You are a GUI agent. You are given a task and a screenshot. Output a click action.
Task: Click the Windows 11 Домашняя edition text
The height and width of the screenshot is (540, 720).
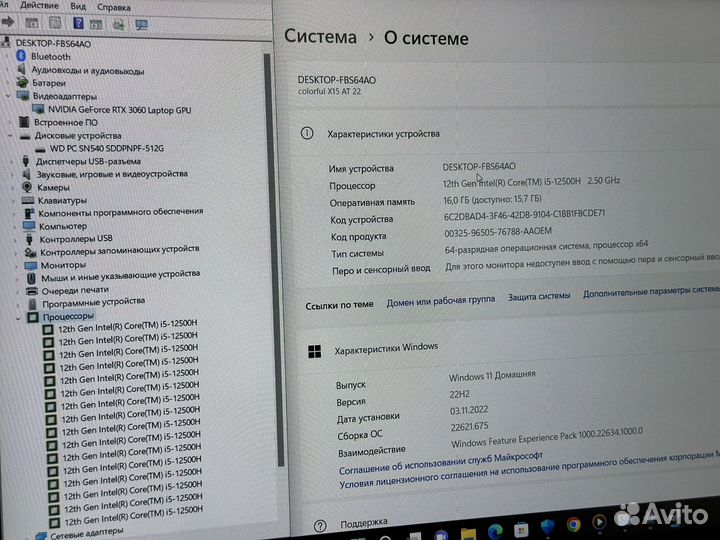492,376
